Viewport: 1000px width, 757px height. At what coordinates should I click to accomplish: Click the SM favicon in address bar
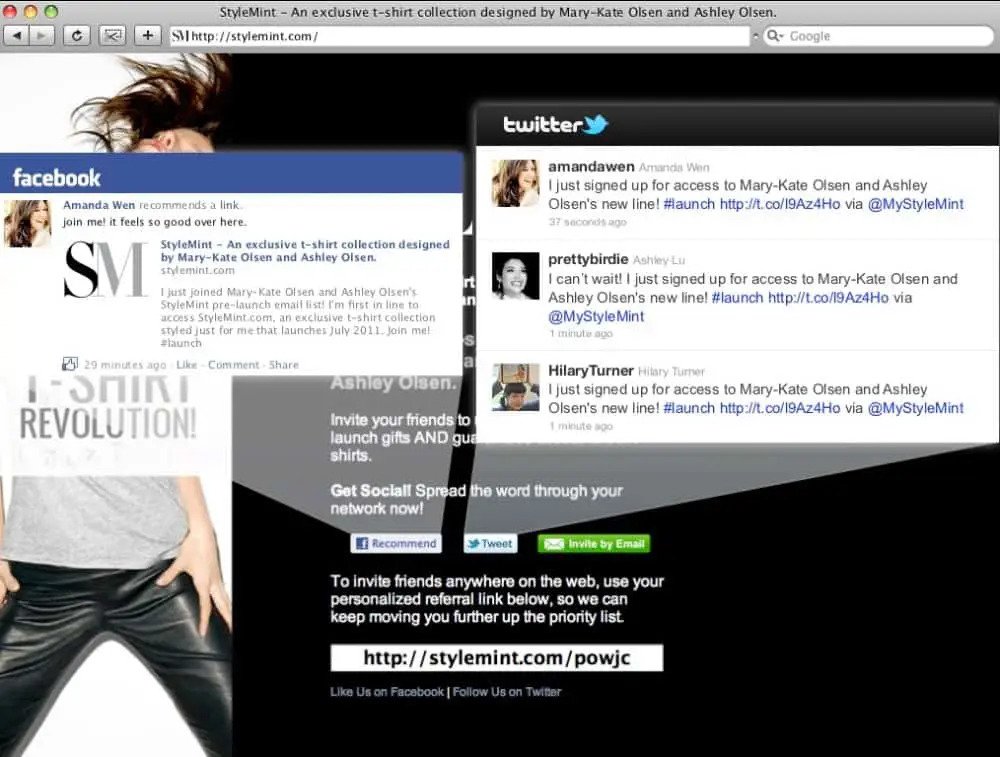(180, 36)
